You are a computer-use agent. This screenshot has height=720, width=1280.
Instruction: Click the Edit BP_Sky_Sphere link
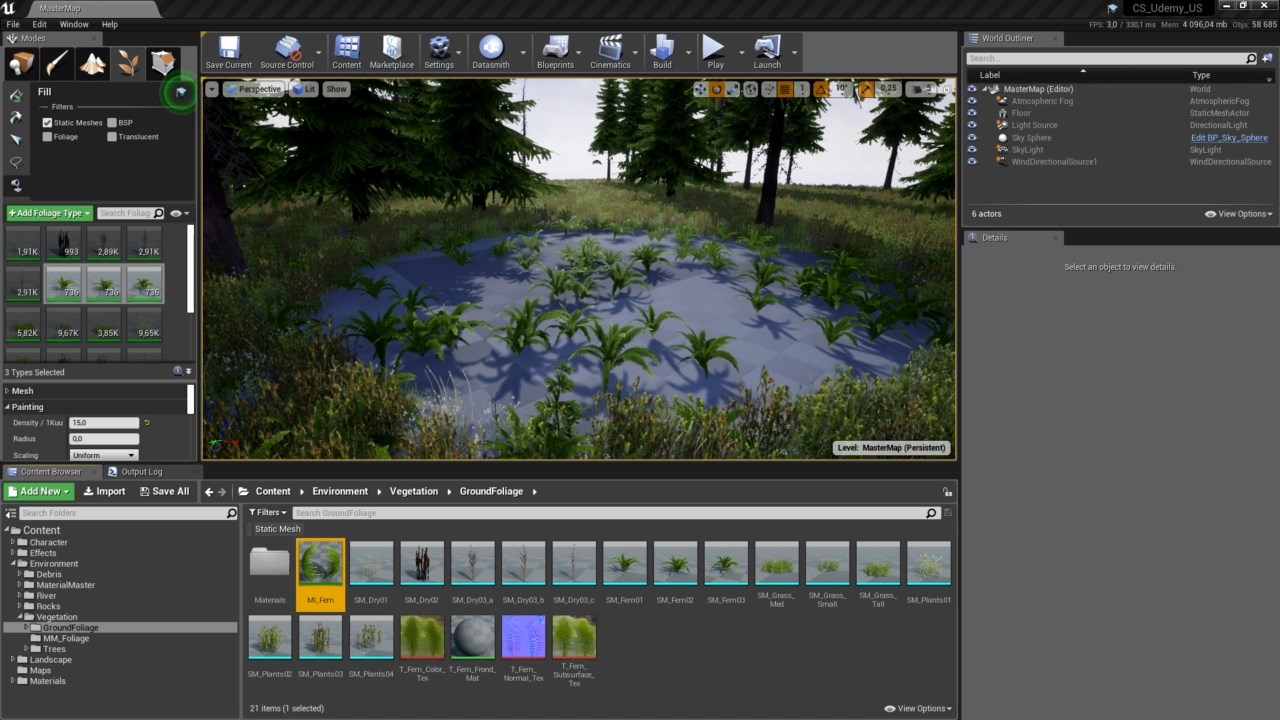(1228, 138)
